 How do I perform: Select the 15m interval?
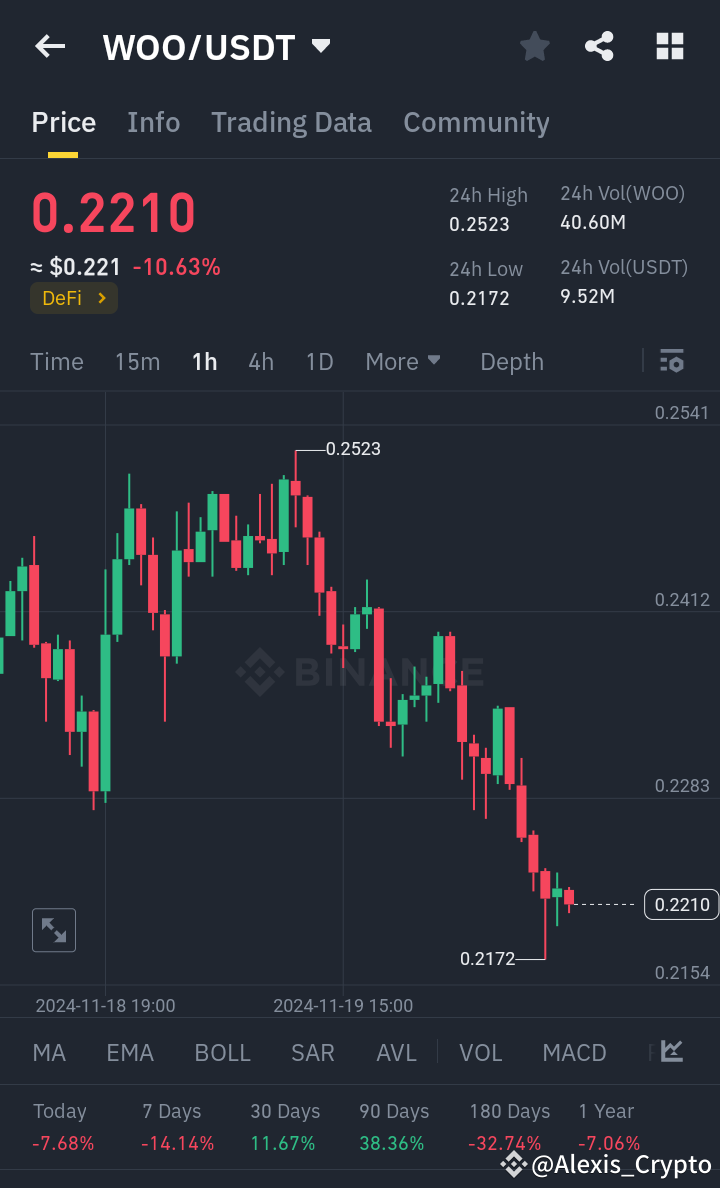click(x=137, y=361)
